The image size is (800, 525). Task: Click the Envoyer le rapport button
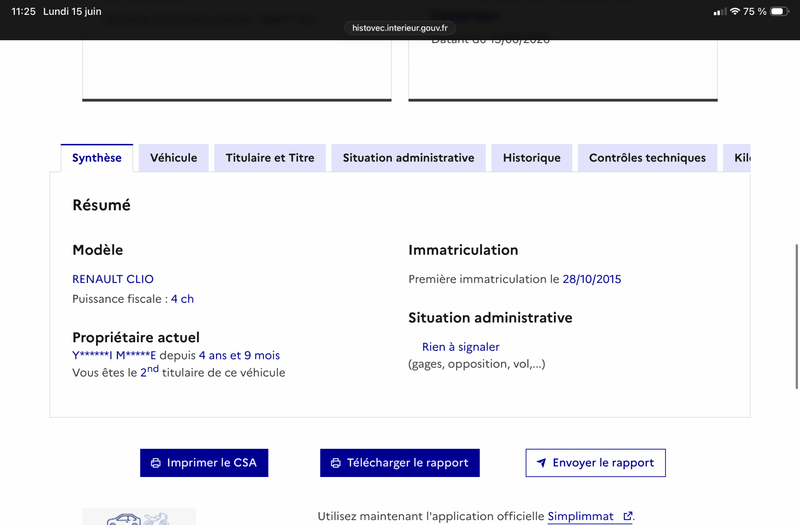(595, 463)
